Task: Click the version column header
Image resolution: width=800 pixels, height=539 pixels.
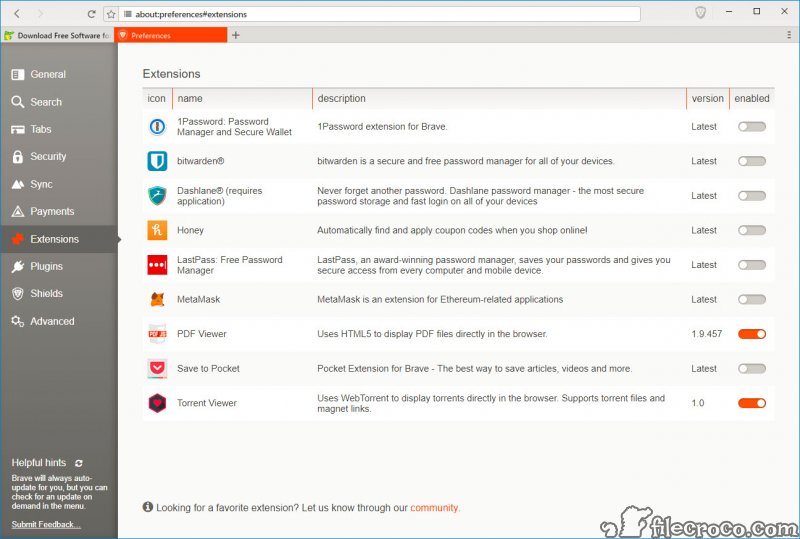Action: 708,99
